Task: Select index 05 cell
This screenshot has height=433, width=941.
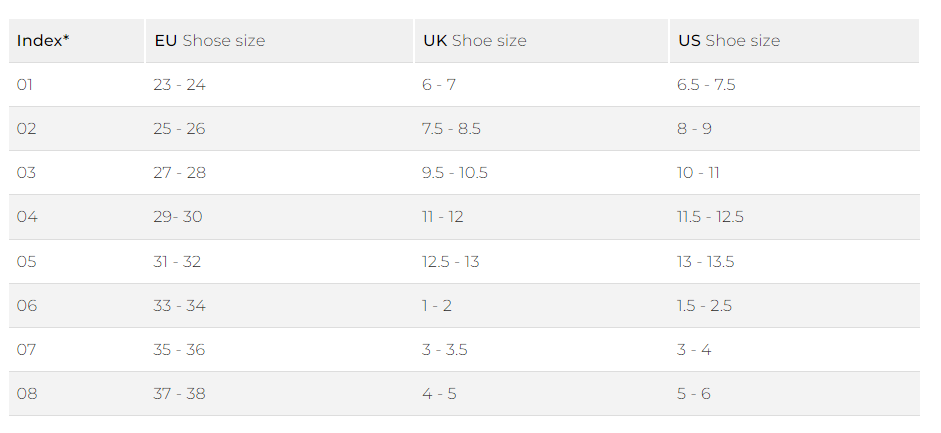Action: tap(26, 262)
